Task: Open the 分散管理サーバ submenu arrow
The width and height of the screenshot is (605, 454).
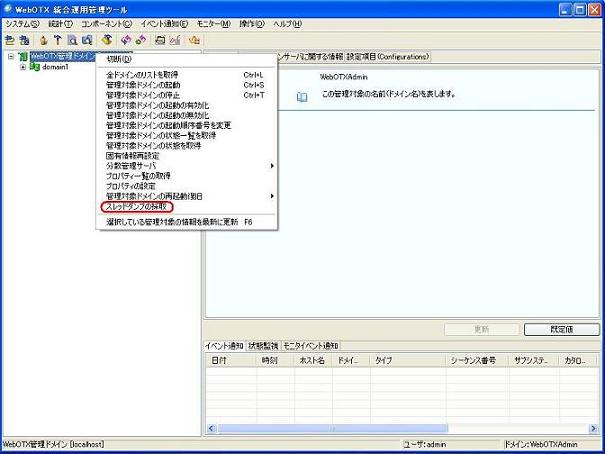Action: pyautogui.click(x=272, y=166)
